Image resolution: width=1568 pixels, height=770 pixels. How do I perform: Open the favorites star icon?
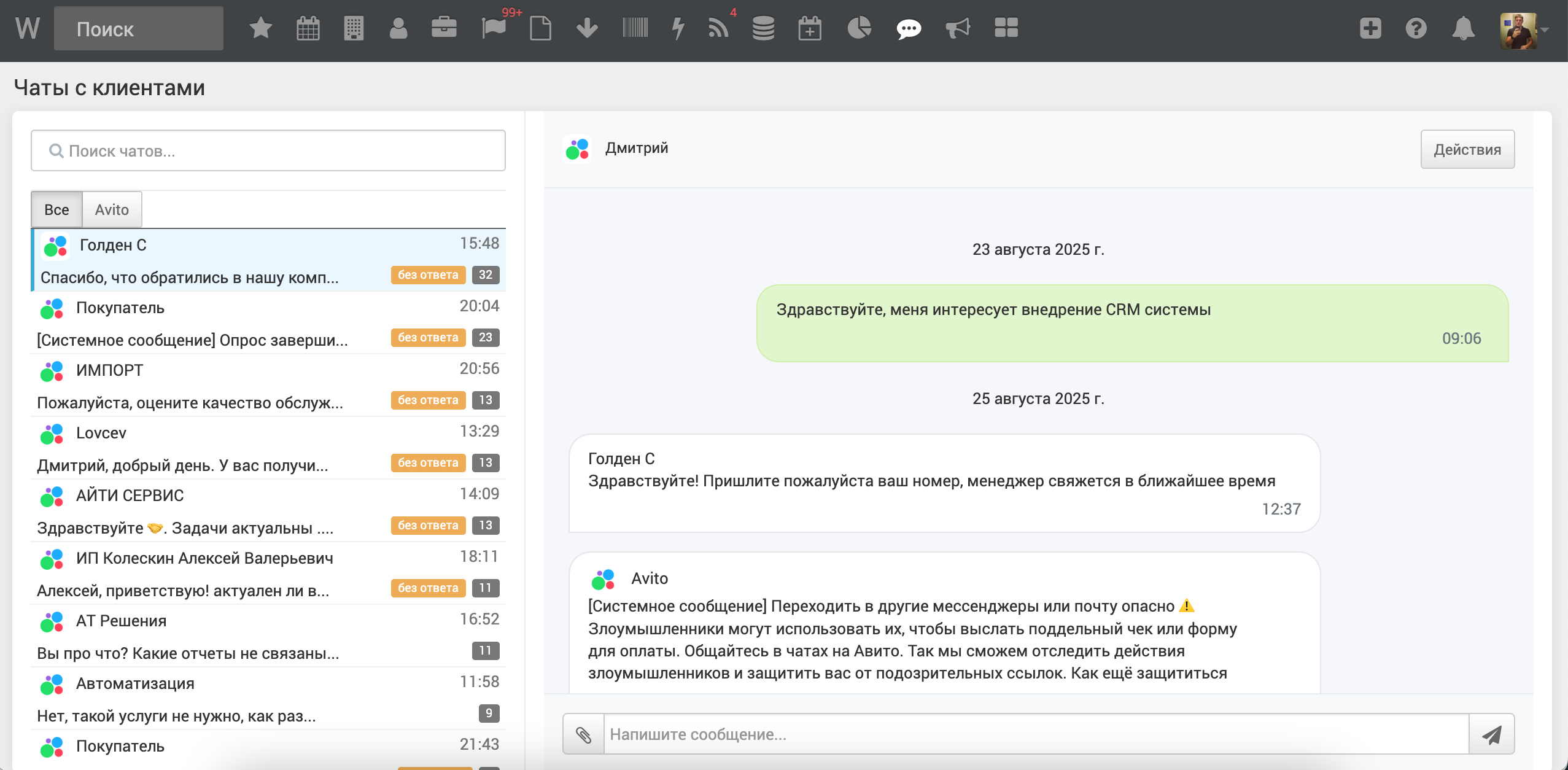(x=261, y=28)
